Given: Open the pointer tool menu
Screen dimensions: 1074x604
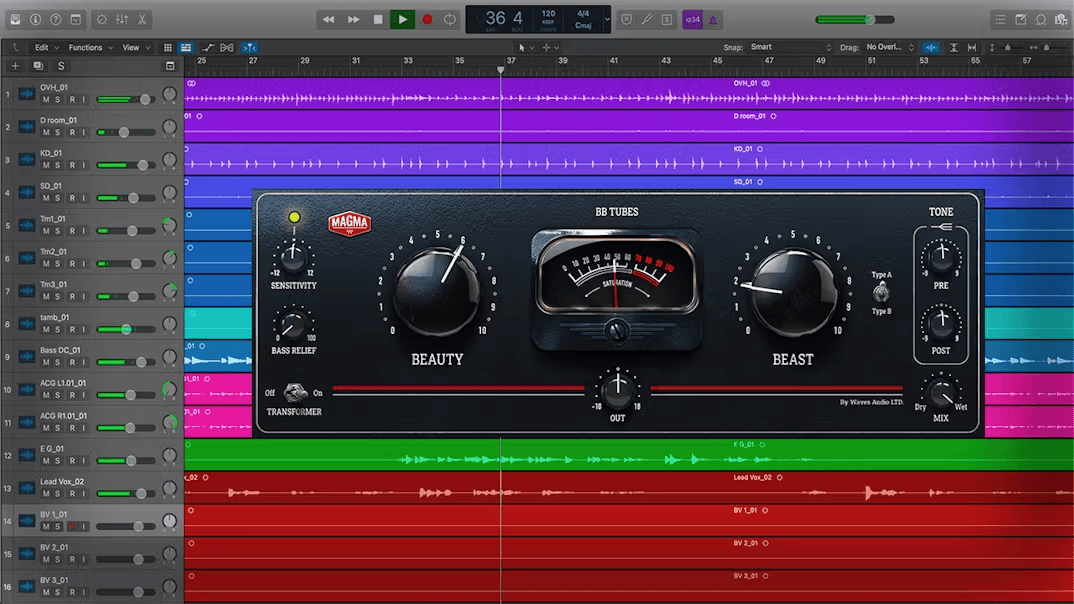Looking at the screenshot, I should point(525,47).
